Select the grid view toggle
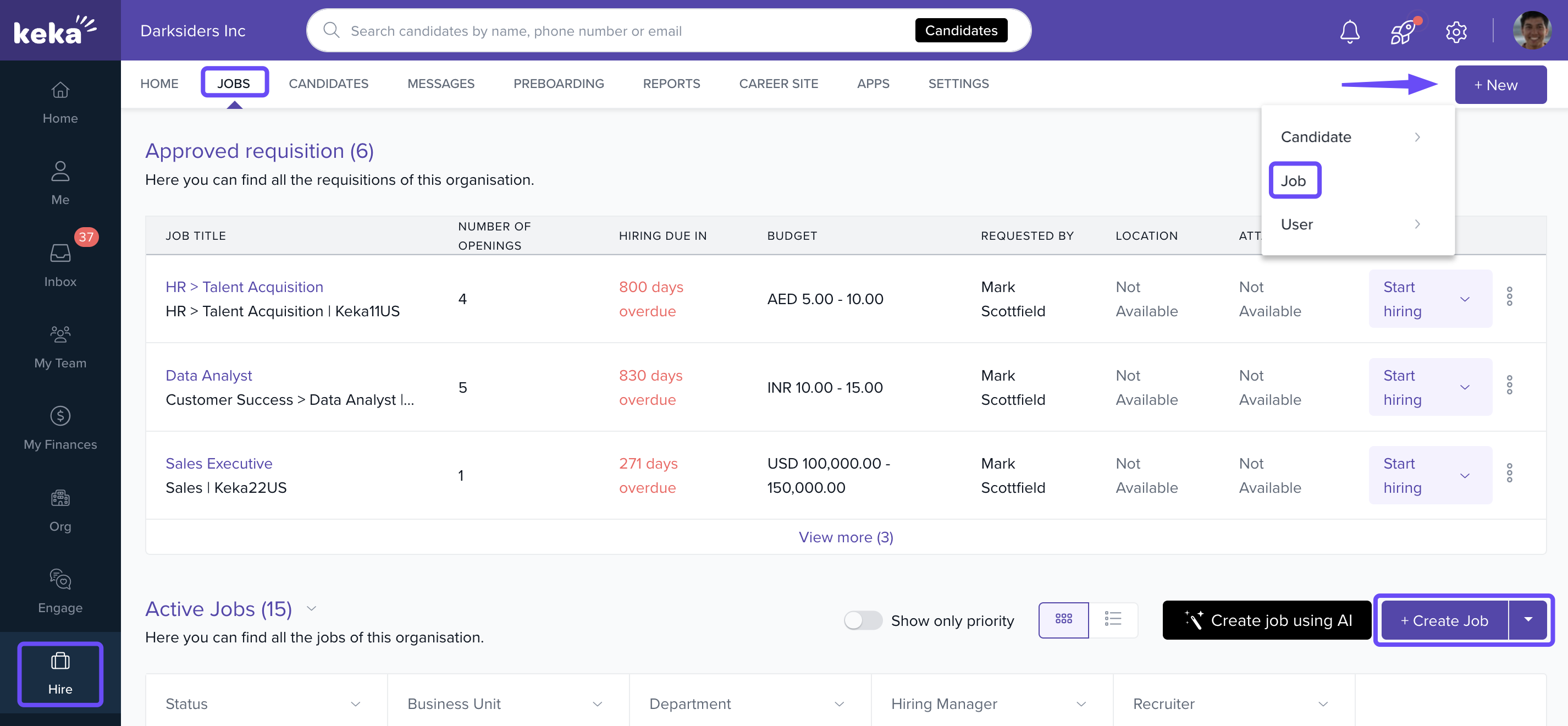This screenshot has height=726, width=1568. 1063,619
